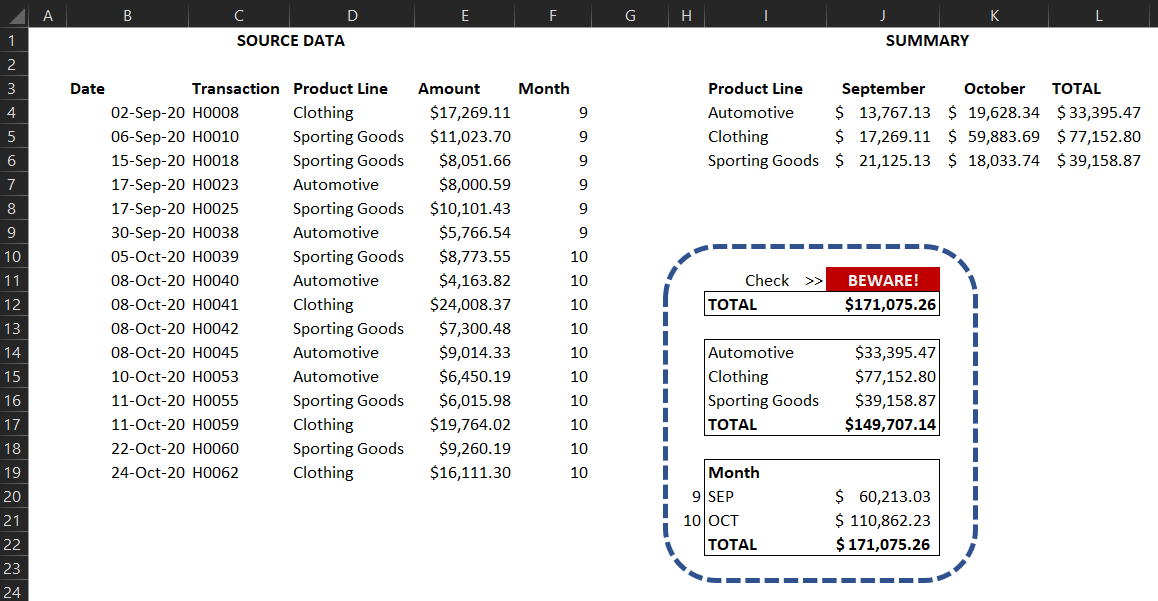Select the SOURCE DATA title cell
This screenshot has height=601, width=1158.
290,40
